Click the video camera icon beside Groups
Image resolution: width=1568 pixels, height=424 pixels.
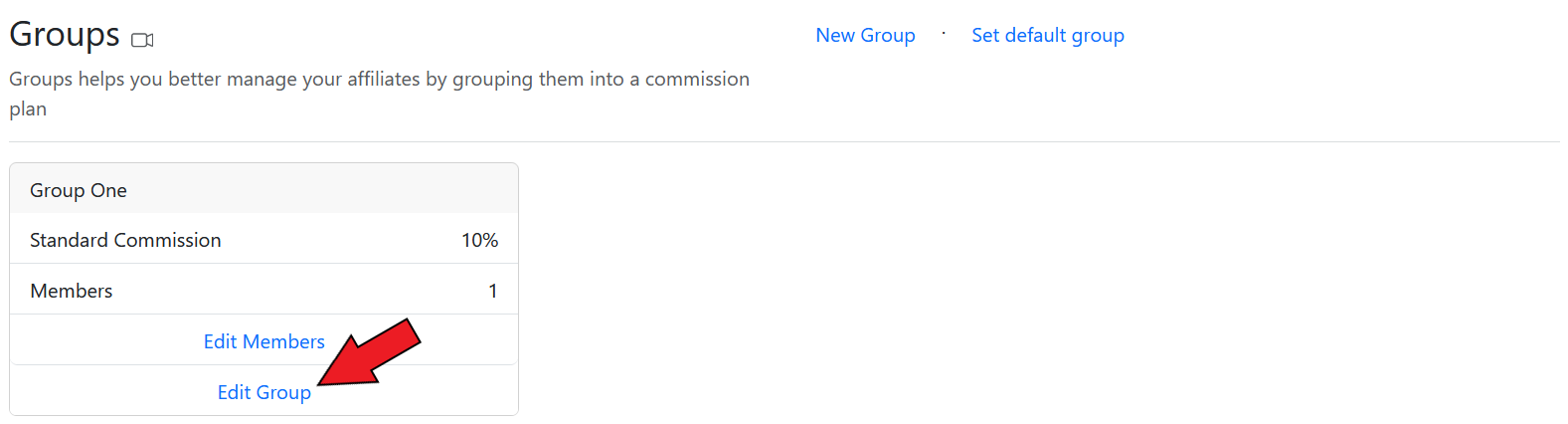143,40
